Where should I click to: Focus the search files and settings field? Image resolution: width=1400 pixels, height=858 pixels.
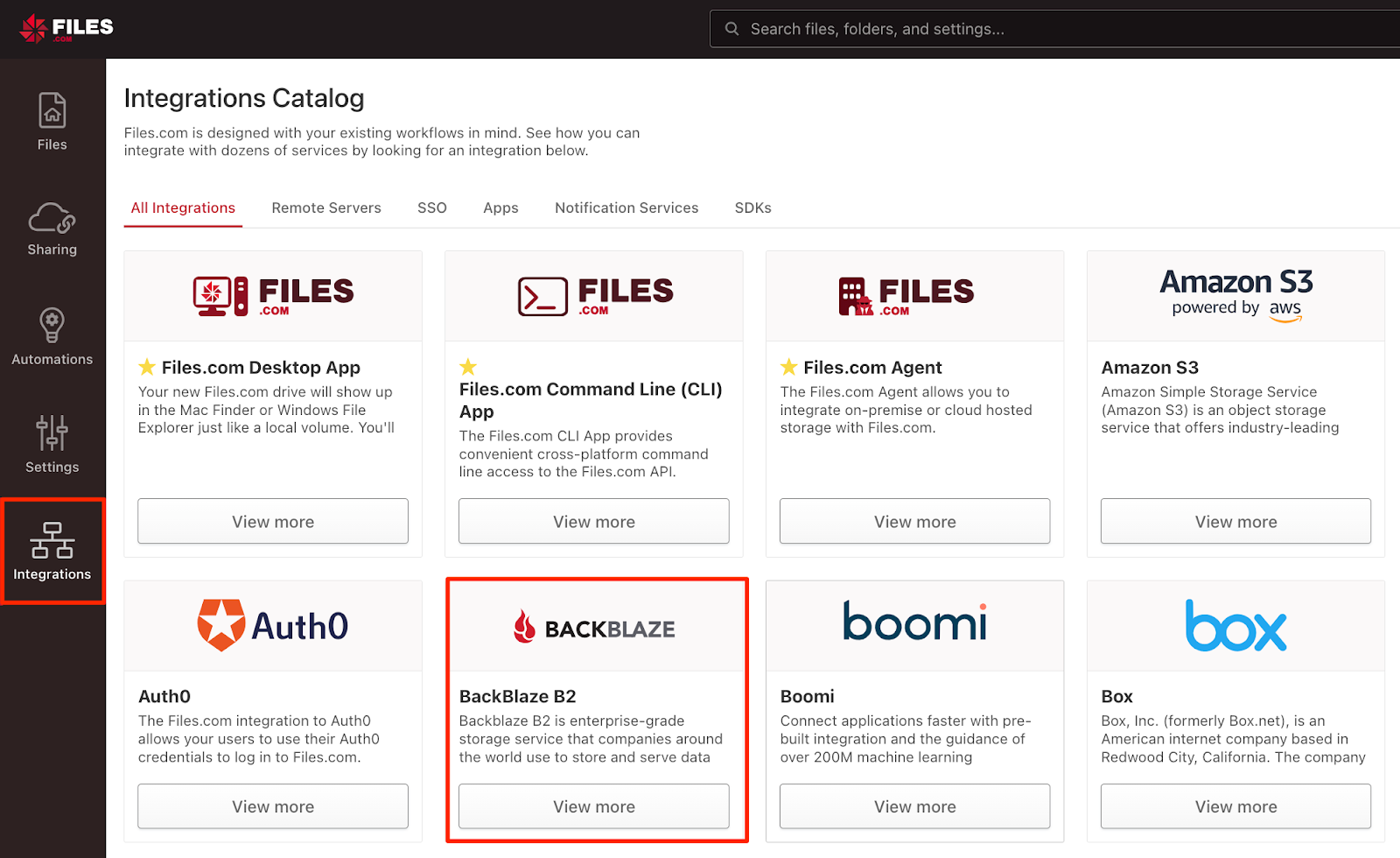pyautogui.click(x=1054, y=29)
